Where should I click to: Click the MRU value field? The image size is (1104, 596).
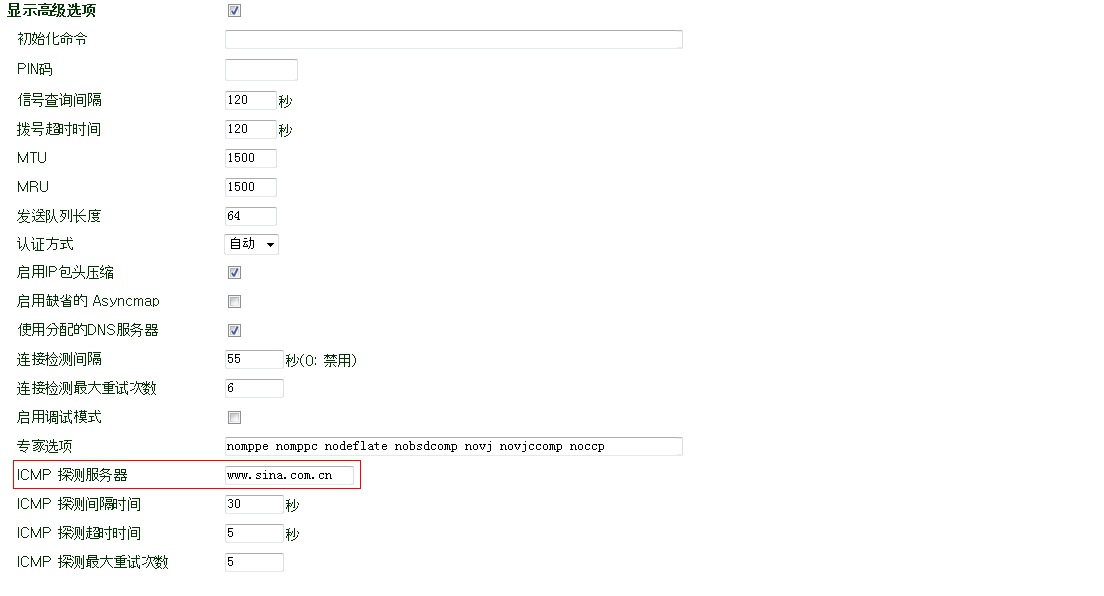click(x=250, y=187)
